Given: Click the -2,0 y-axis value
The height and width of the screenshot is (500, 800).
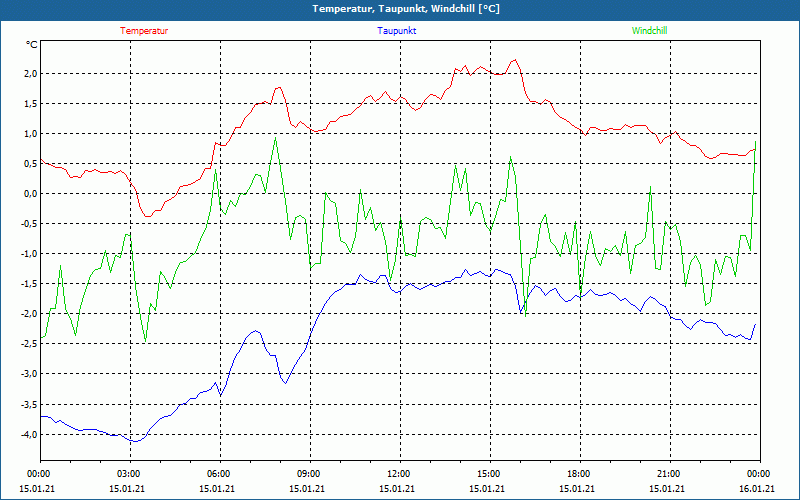Looking at the screenshot, I should (29, 314).
